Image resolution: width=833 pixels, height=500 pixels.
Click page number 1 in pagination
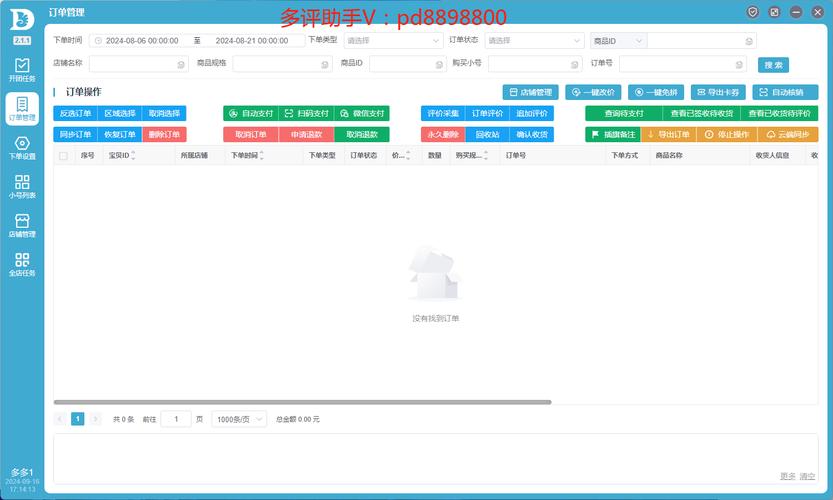(78, 419)
